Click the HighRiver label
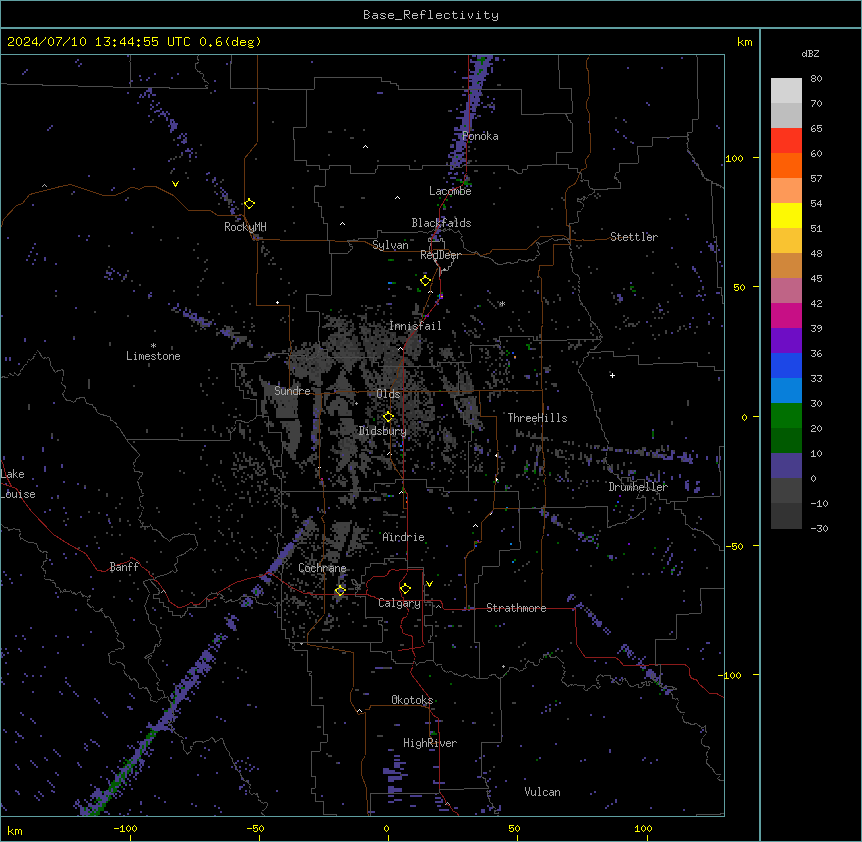This screenshot has width=862, height=842. pyautogui.click(x=430, y=743)
